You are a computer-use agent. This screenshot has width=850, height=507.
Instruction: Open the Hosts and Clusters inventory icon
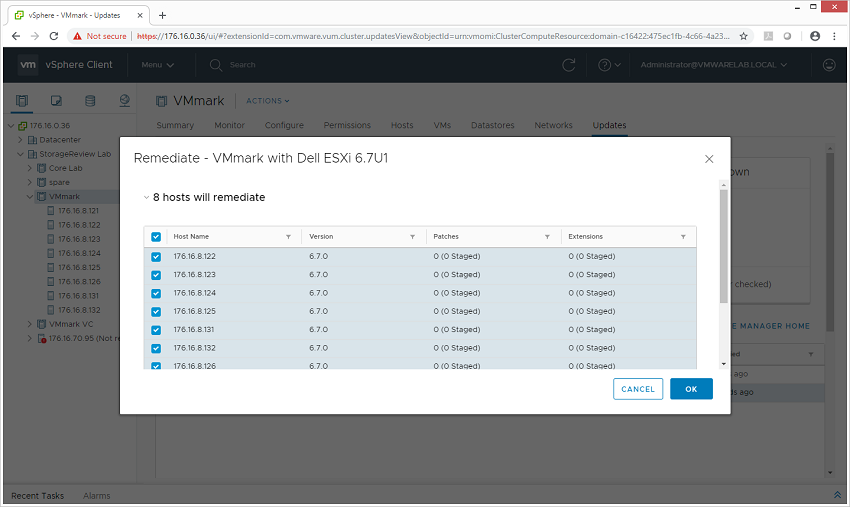22,100
